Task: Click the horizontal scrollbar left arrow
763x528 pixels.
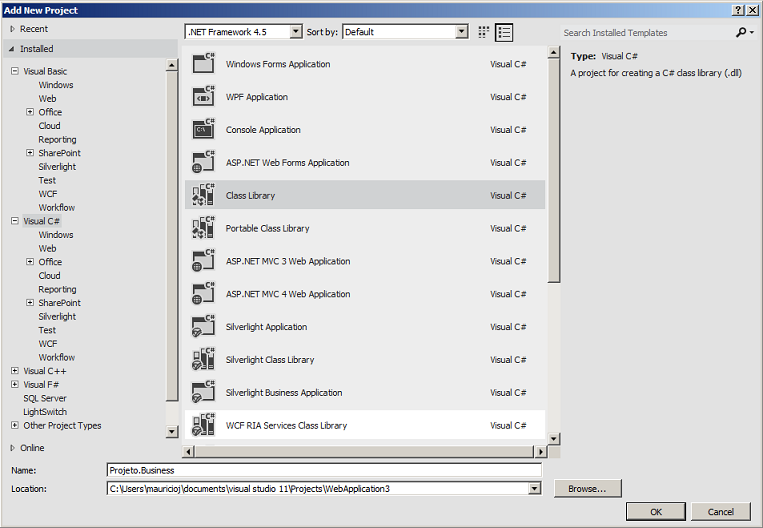Action: 188,452
